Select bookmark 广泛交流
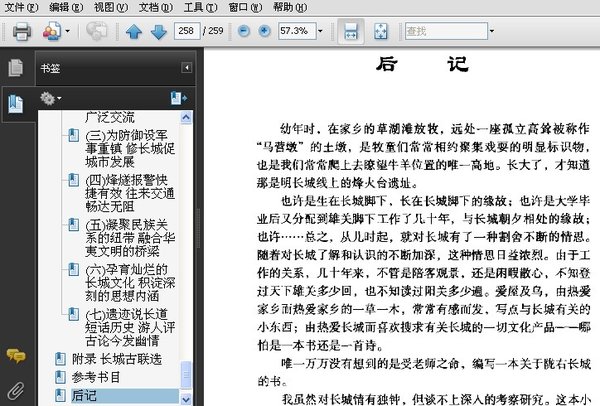Screen dimensions: 600x406 [x=110, y=117]
